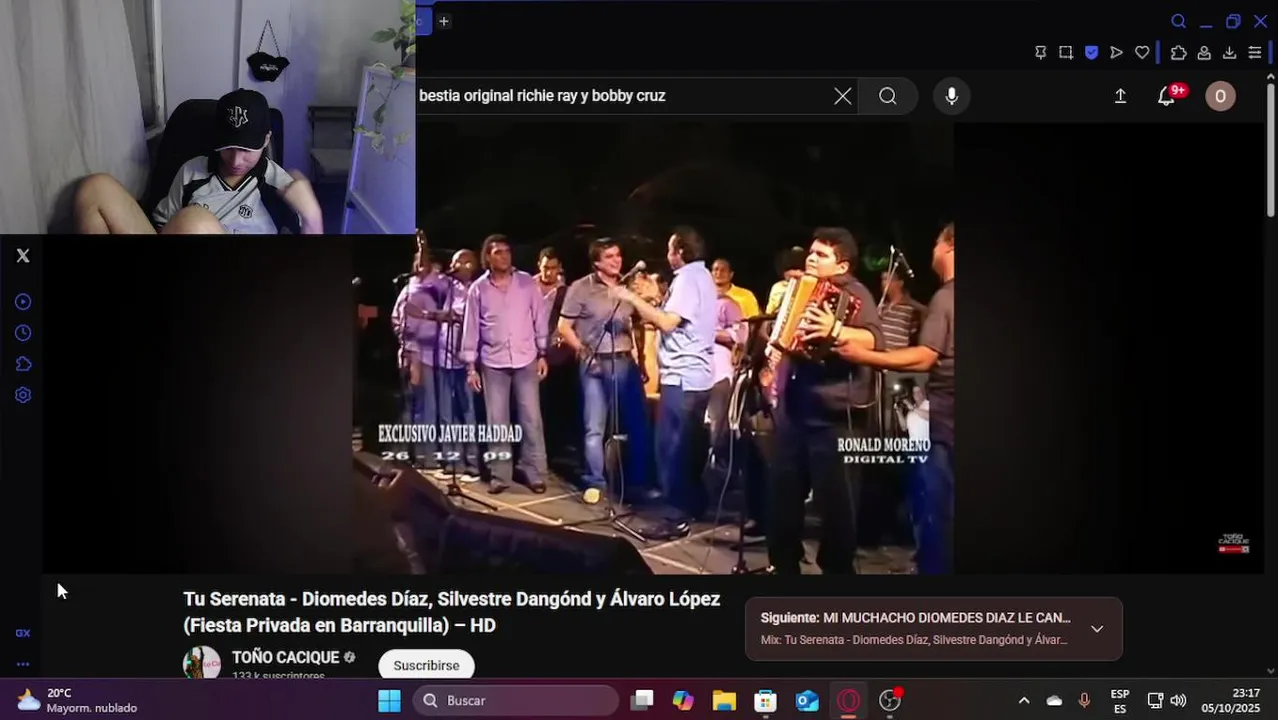This screenshot has height=720, width=1278.
Task: Click the Suscribirse button
Action: point(426,665)
